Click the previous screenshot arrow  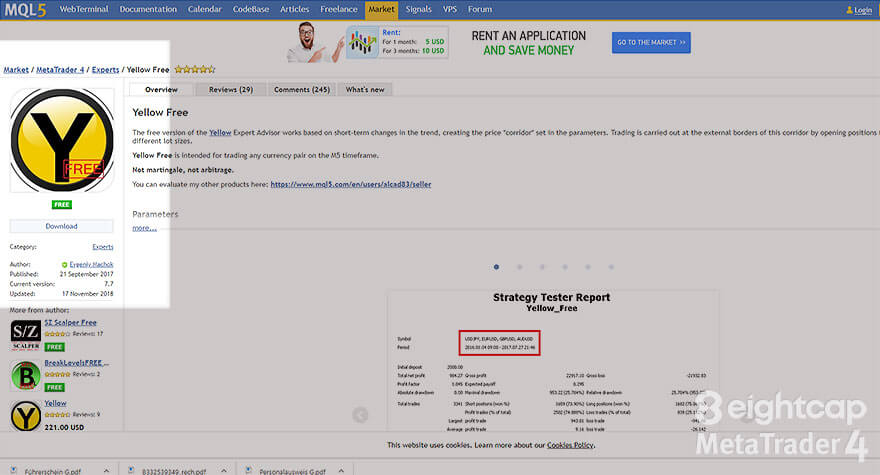coord(360,415)
